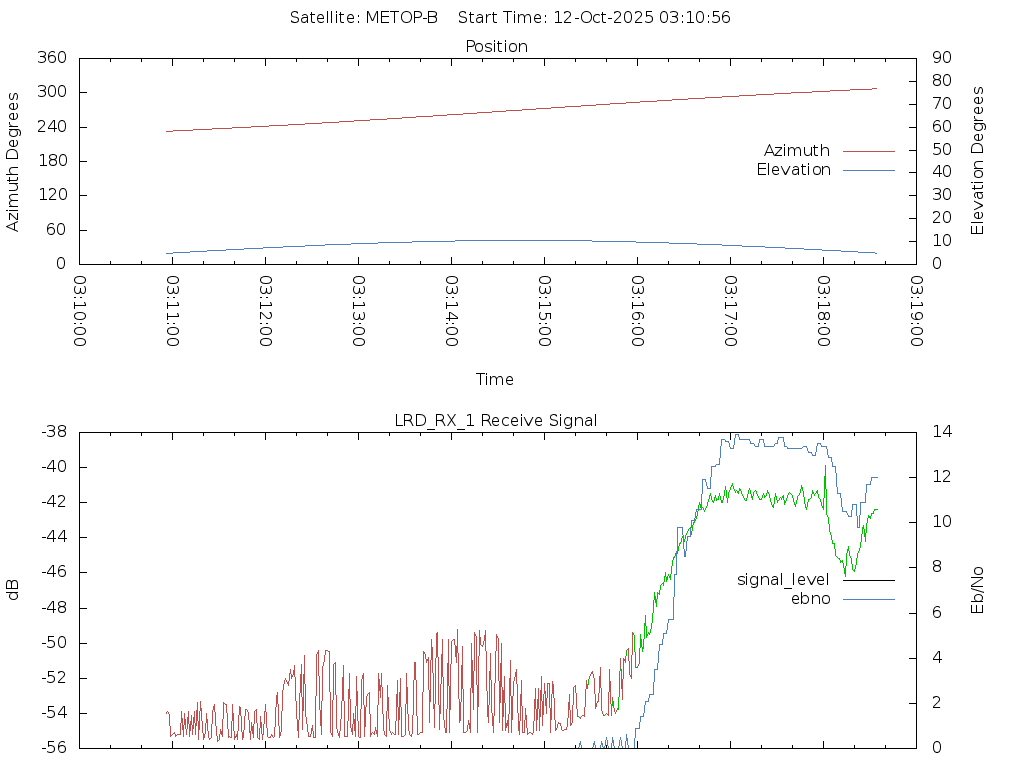Click the 'LRD_RX_1 Receive Signal' plot title
Screen dimensions: 1024x768
pos(496,421)
